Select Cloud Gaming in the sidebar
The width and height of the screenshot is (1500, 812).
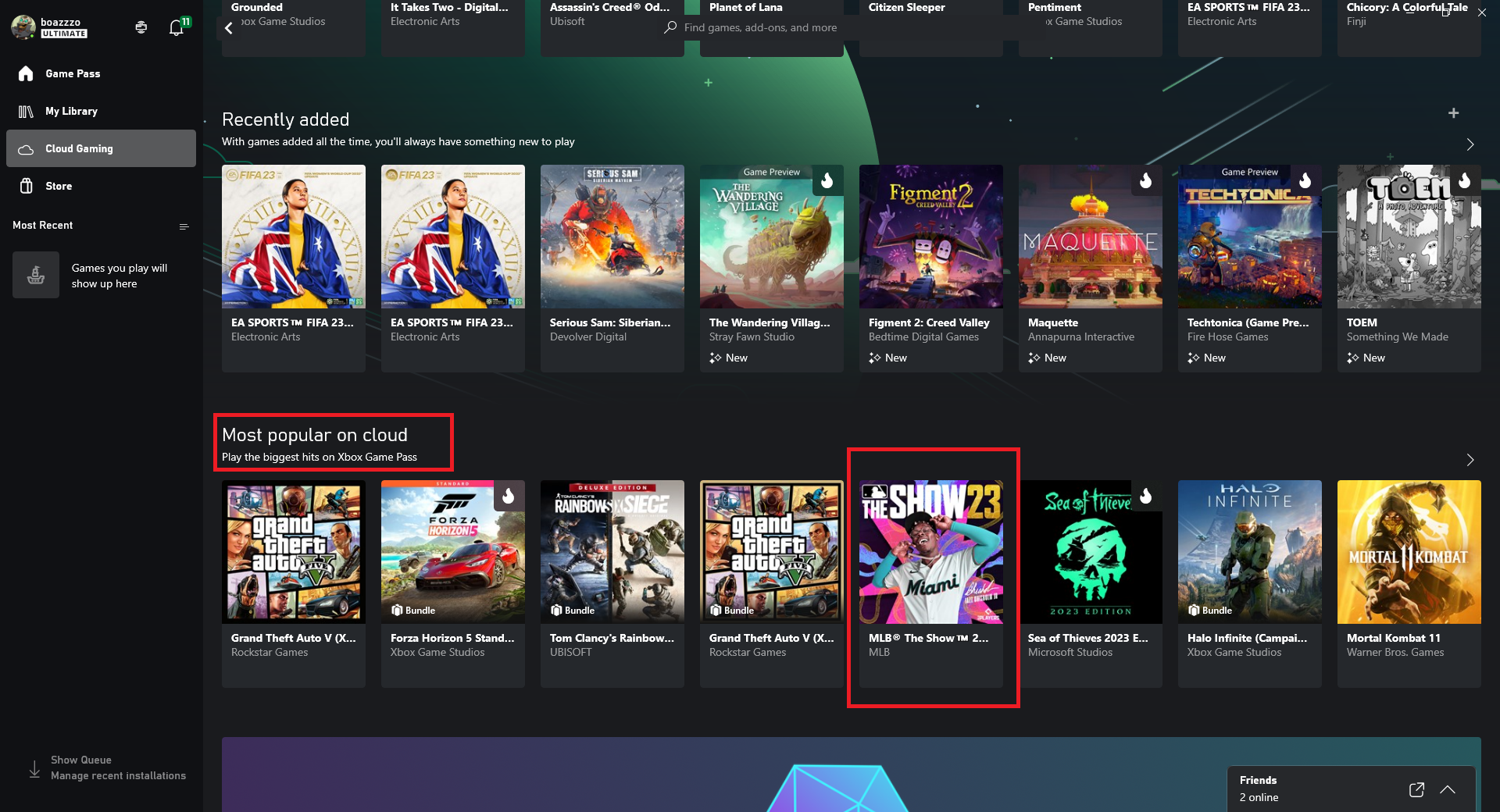pos(79,148)
